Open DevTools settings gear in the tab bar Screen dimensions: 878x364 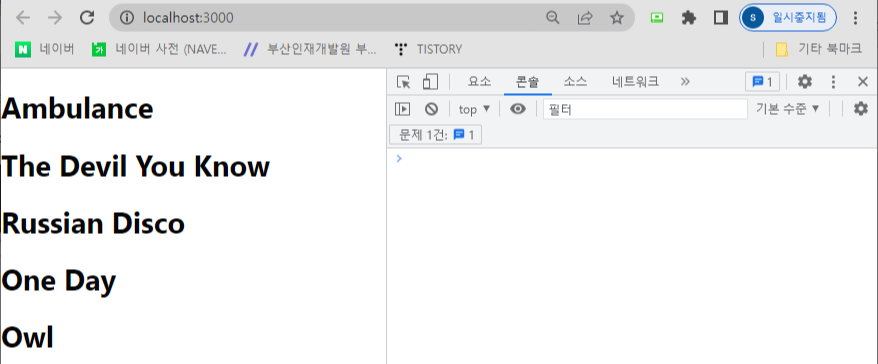click(x=805, y=82)
